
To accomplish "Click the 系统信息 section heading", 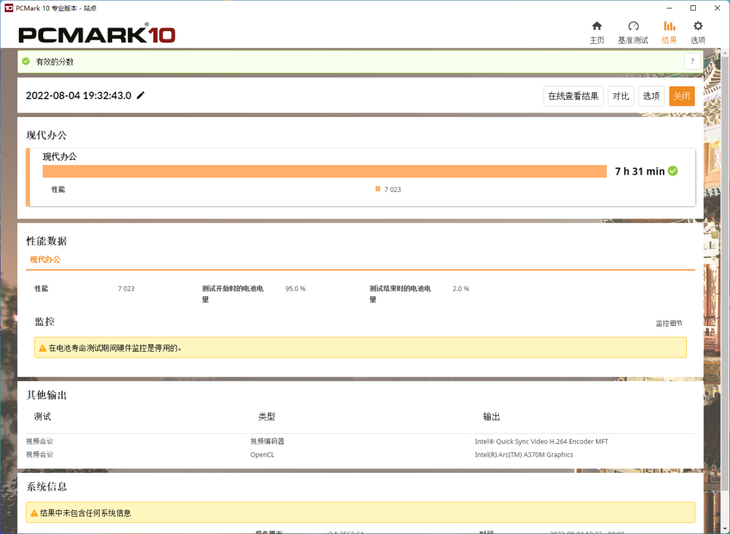I will pyautogui.click(x=47, y=487).
